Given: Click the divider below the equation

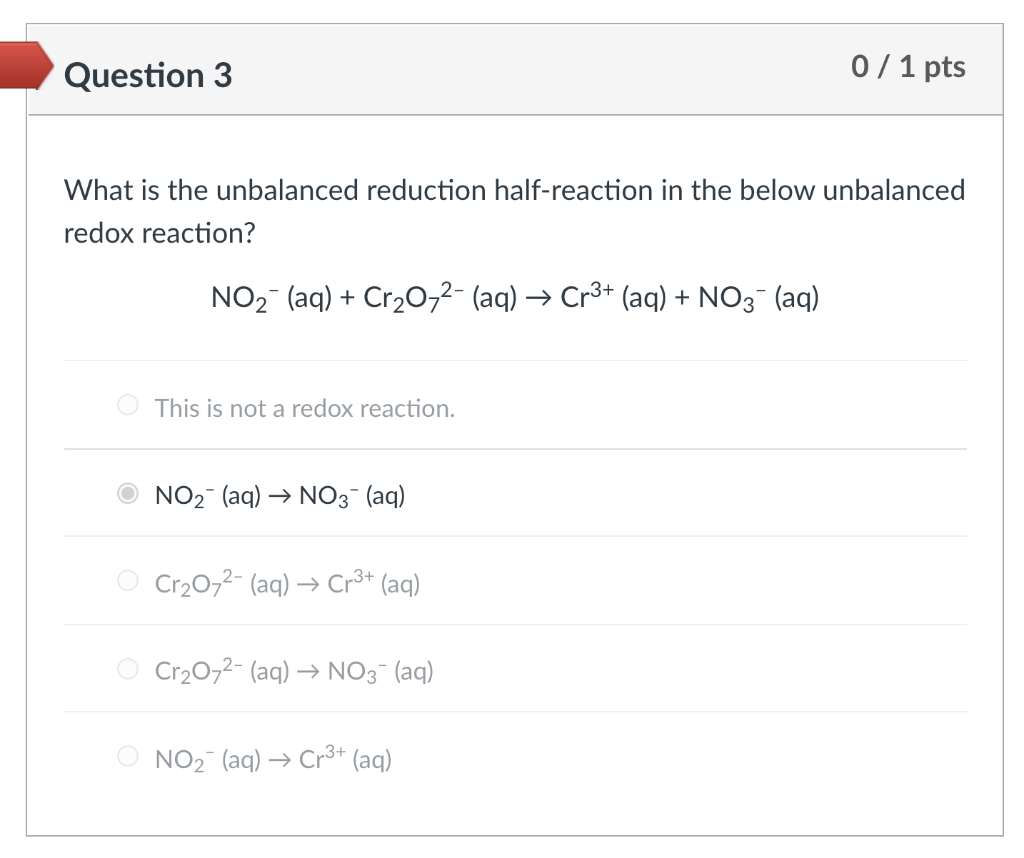Looking at the screenshot, I should pyautogui.click(x=515, y=360).
